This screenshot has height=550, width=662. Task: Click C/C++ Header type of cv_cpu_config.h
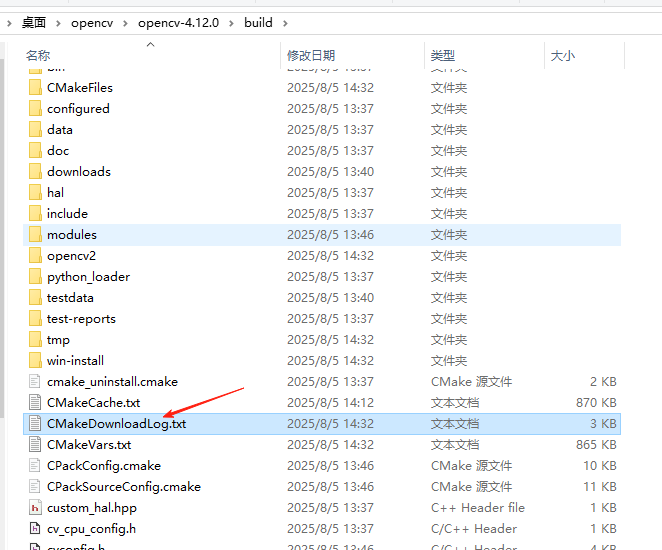tap(474, 528)
